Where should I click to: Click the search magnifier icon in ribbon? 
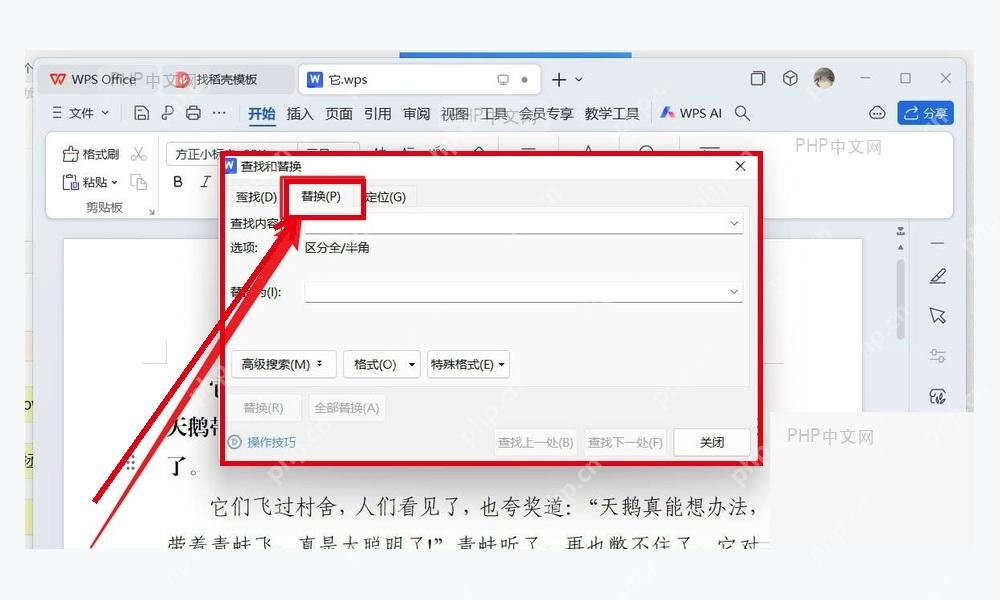(x=742, y=113)
